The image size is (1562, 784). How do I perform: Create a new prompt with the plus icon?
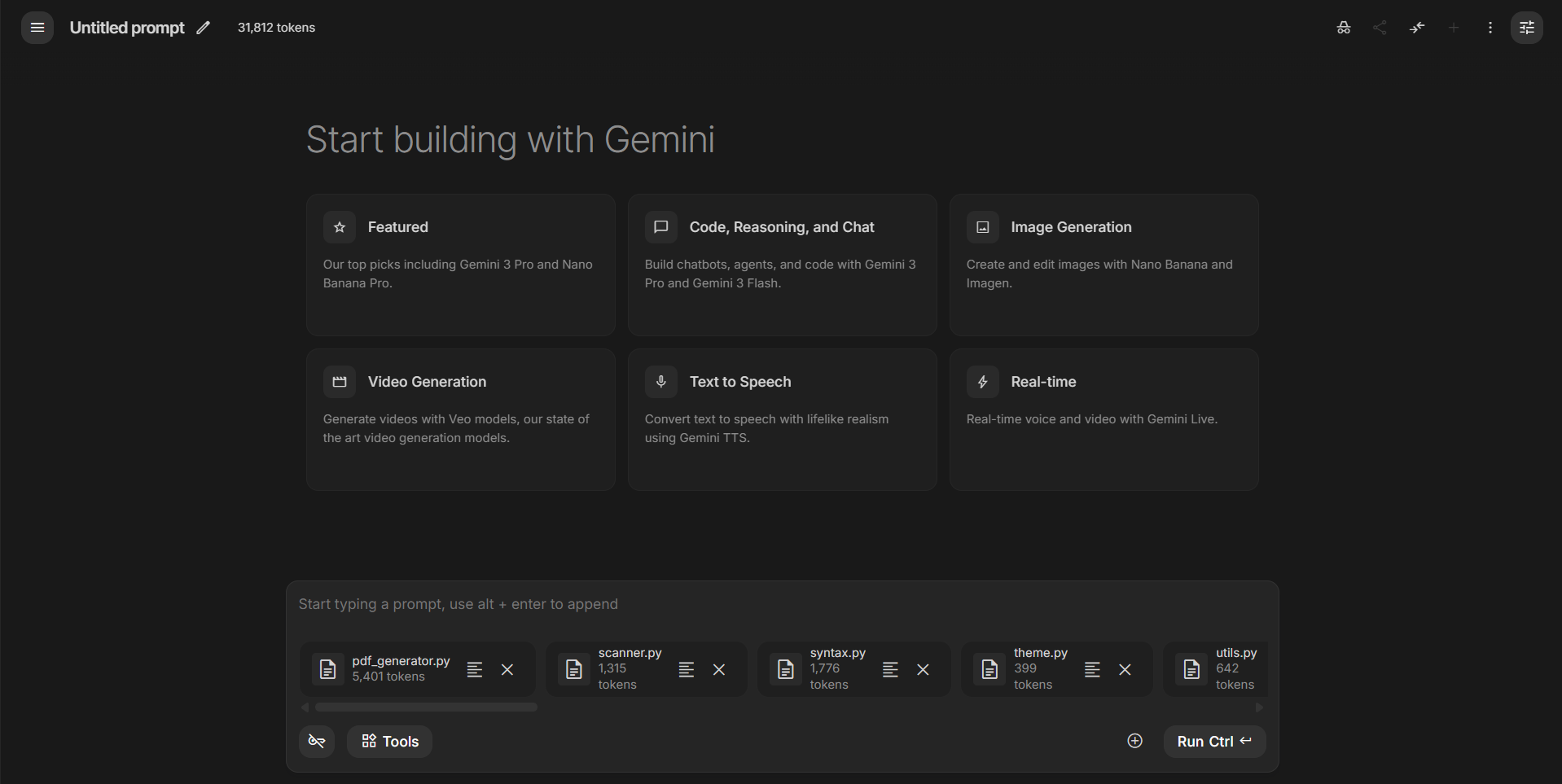(1454, 27)
